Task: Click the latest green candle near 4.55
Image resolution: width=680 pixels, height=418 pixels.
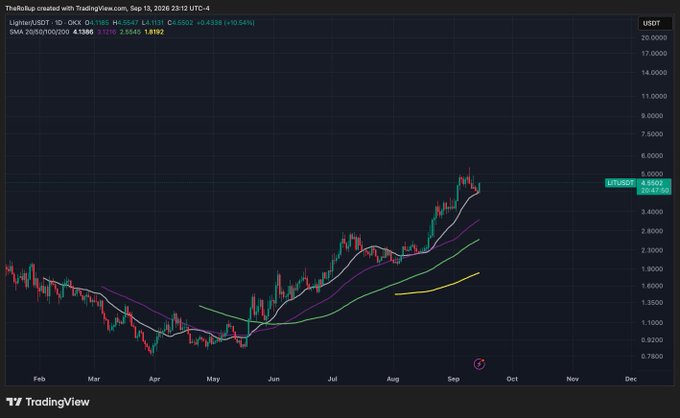Action: [x=479, y=187]
